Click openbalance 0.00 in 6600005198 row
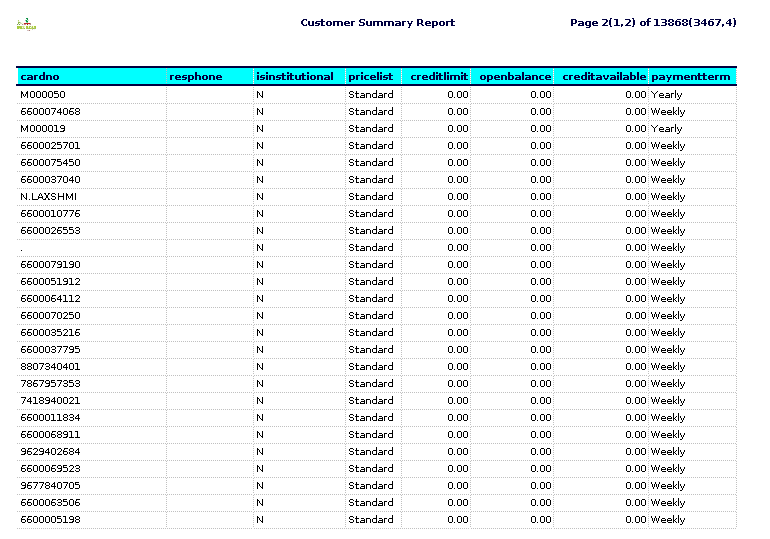Viewport: 770px width, 539px height. click(x=541, y=520)
